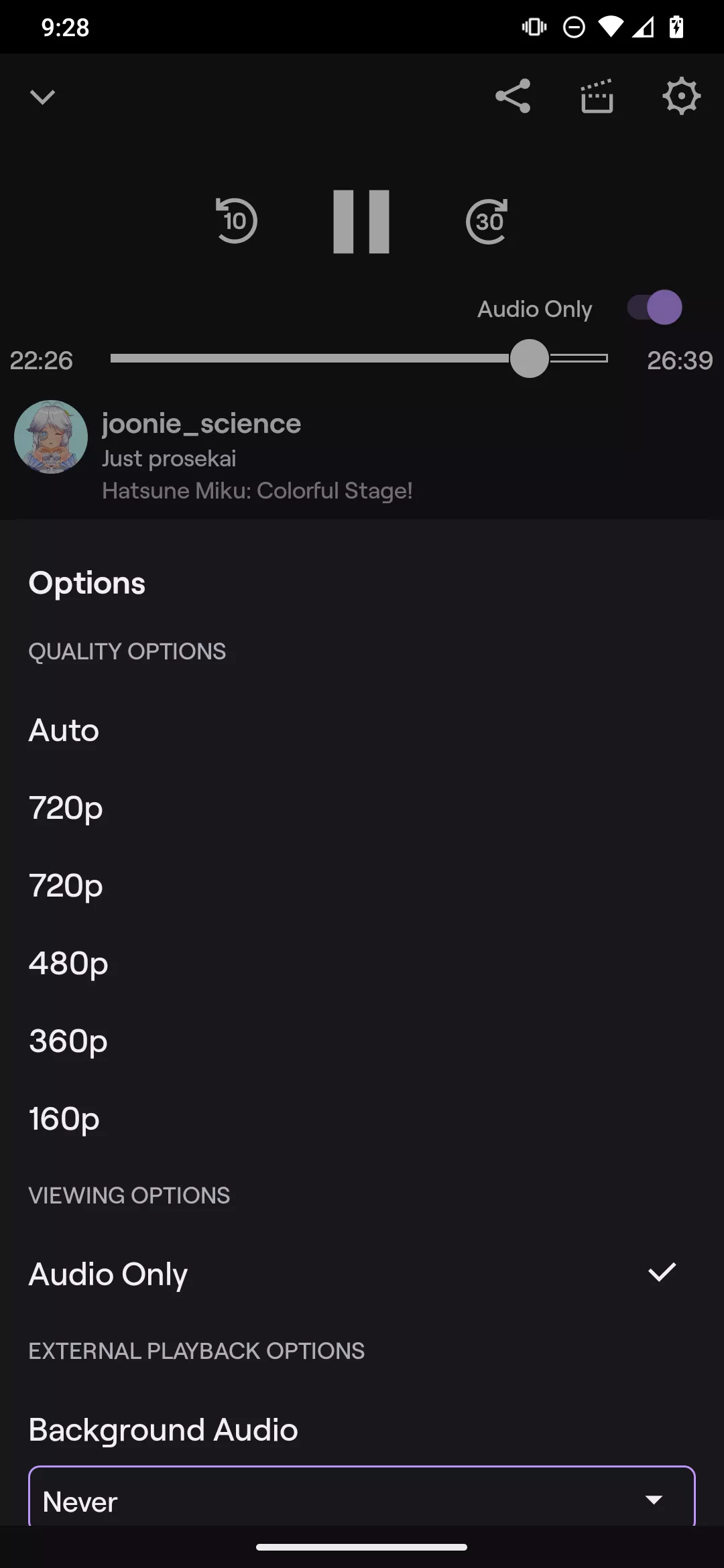
Task: Open the joonie_science channel name
Action: point(201,423)
